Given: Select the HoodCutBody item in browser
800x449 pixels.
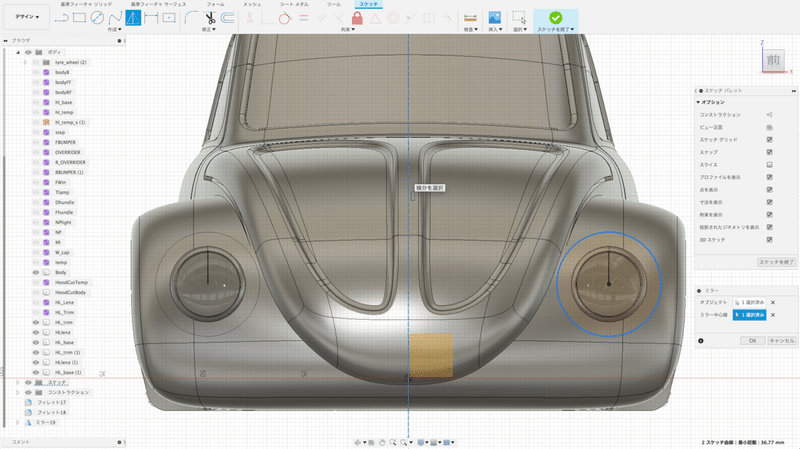Looking at the screenshot, I should 70,292.
